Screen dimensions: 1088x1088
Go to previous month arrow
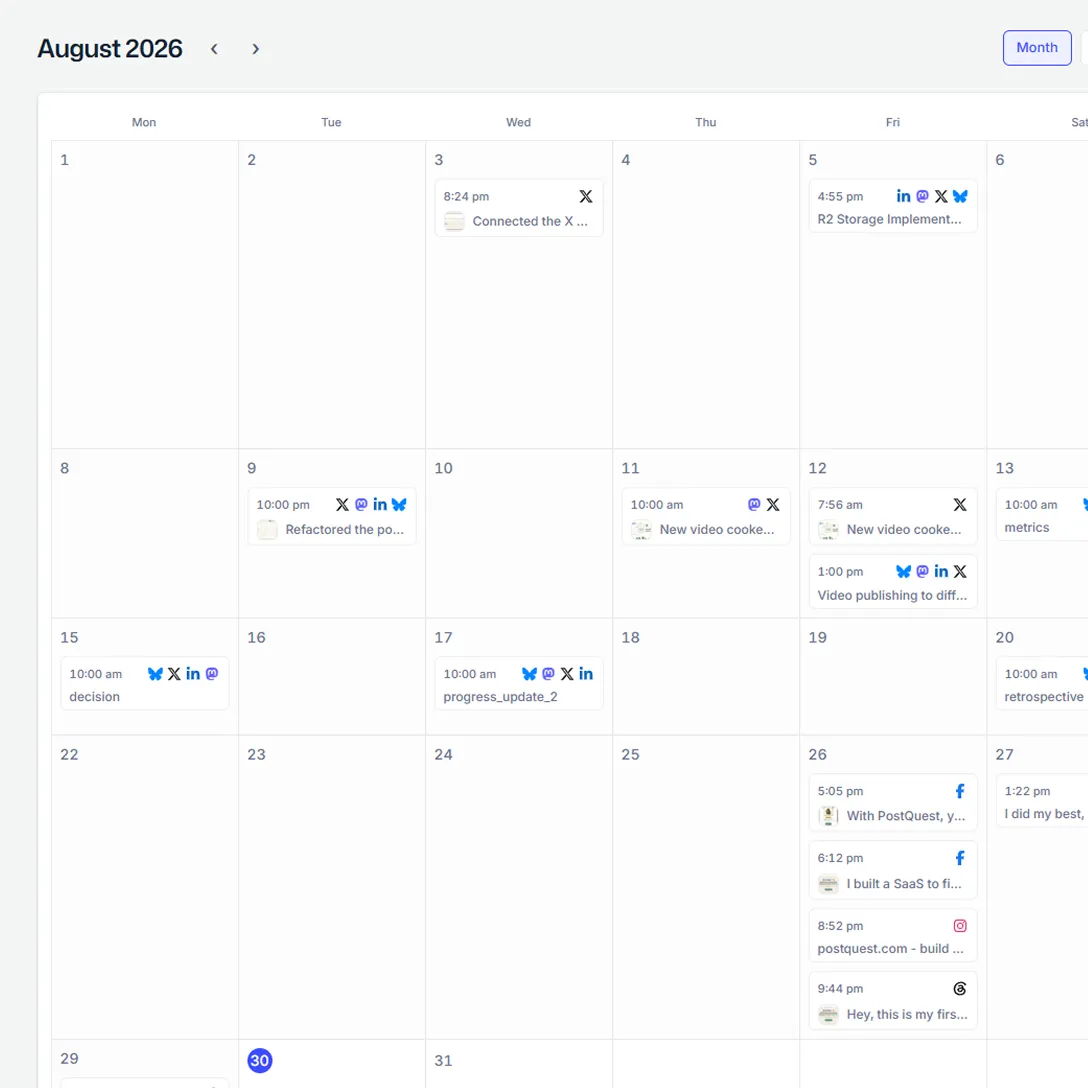click(214, 49)
